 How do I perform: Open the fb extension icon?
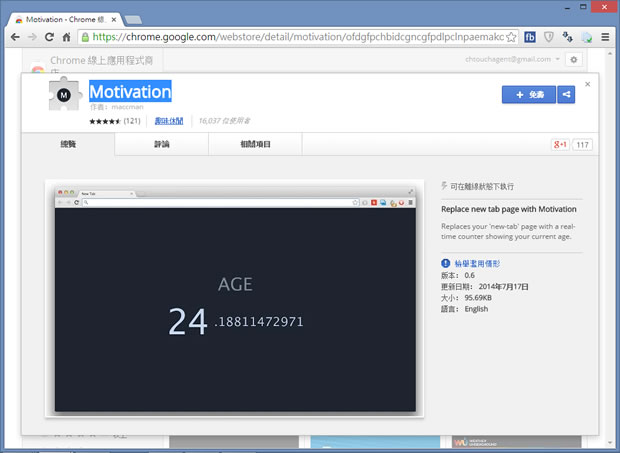point(530,37)
